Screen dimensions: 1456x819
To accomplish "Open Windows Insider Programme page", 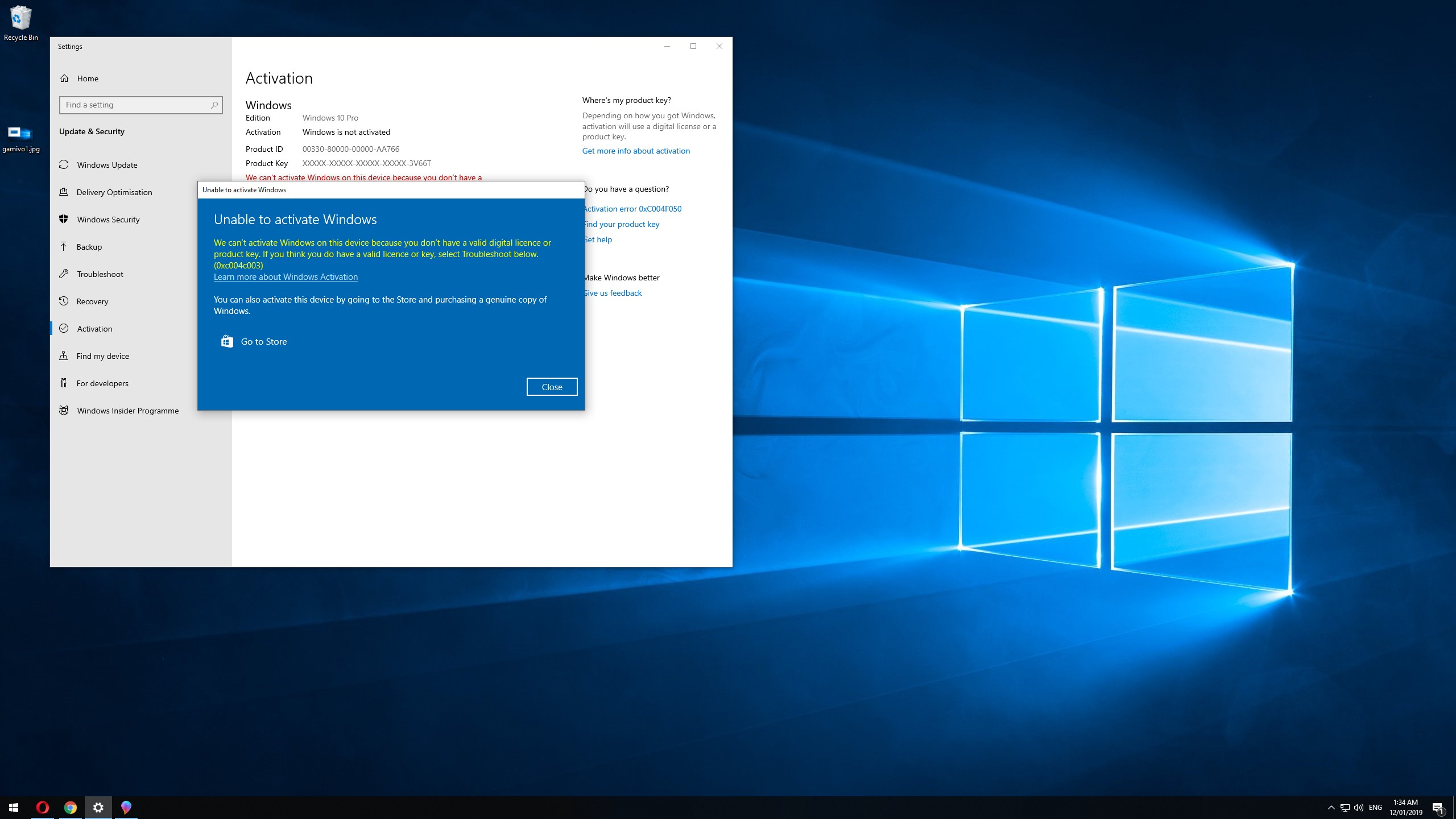I will tap(127, 411).
